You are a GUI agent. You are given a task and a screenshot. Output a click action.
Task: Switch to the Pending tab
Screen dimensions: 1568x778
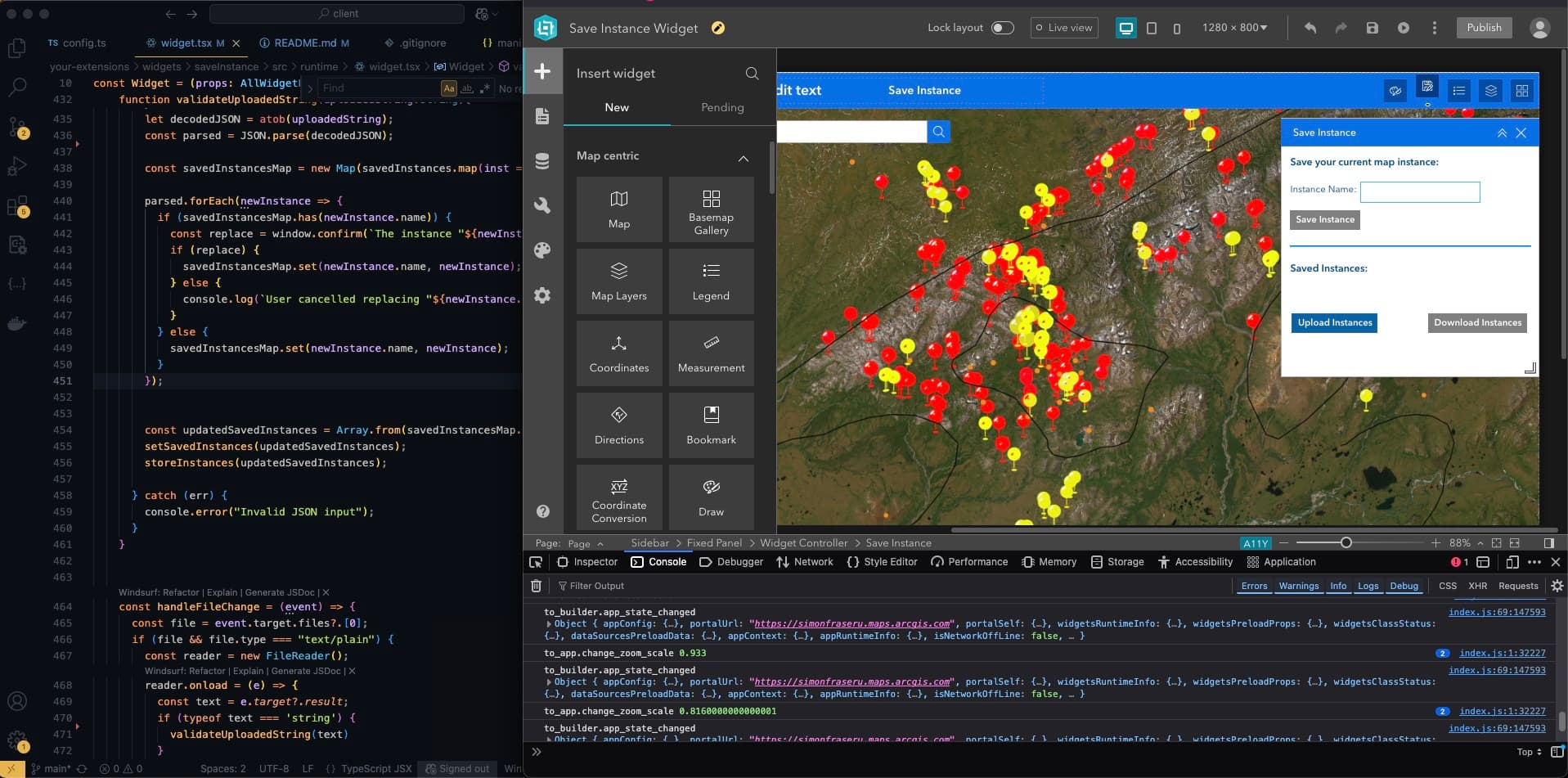[722, 107]
